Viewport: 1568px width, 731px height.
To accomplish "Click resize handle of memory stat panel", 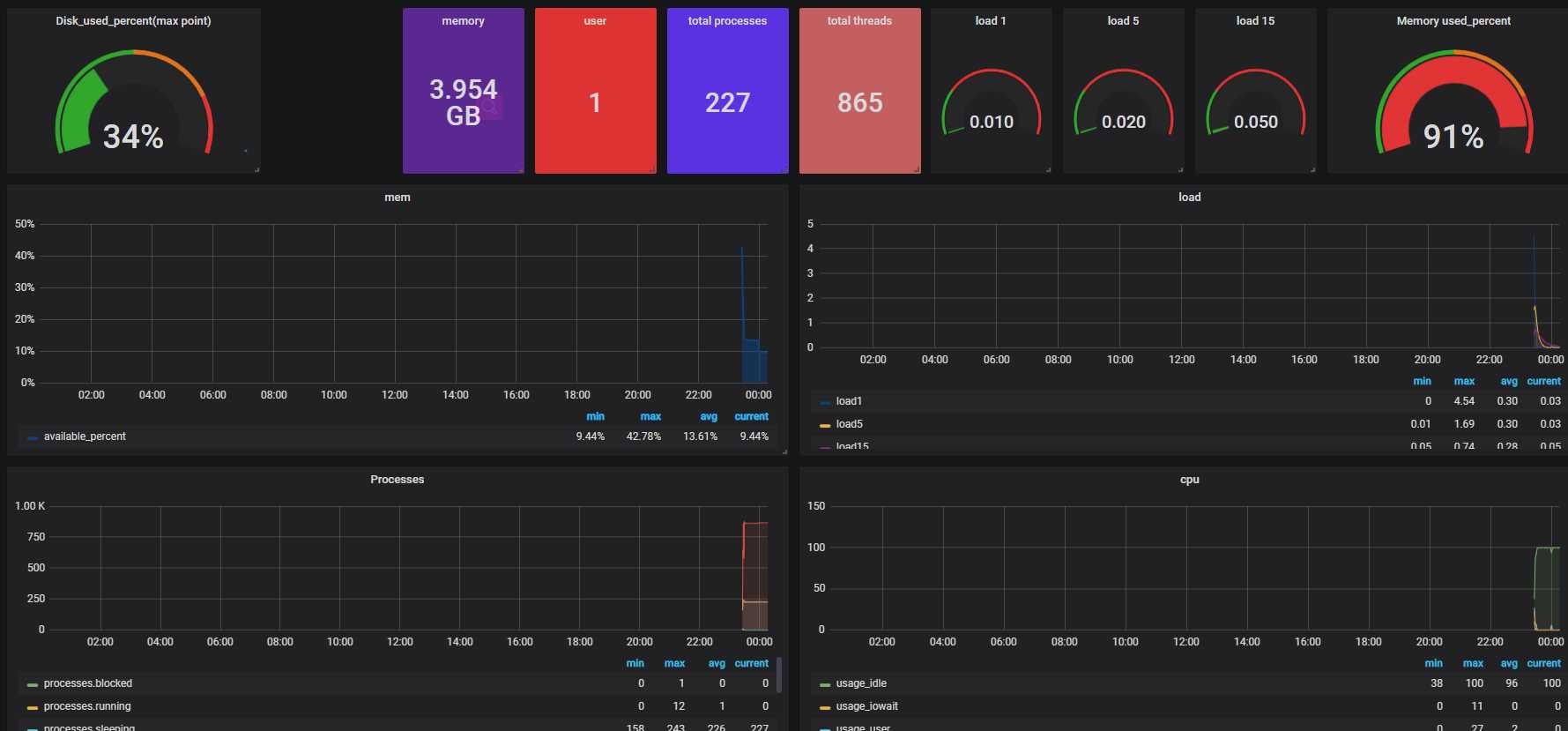I will pyautogui.click(x=520, y=169).
